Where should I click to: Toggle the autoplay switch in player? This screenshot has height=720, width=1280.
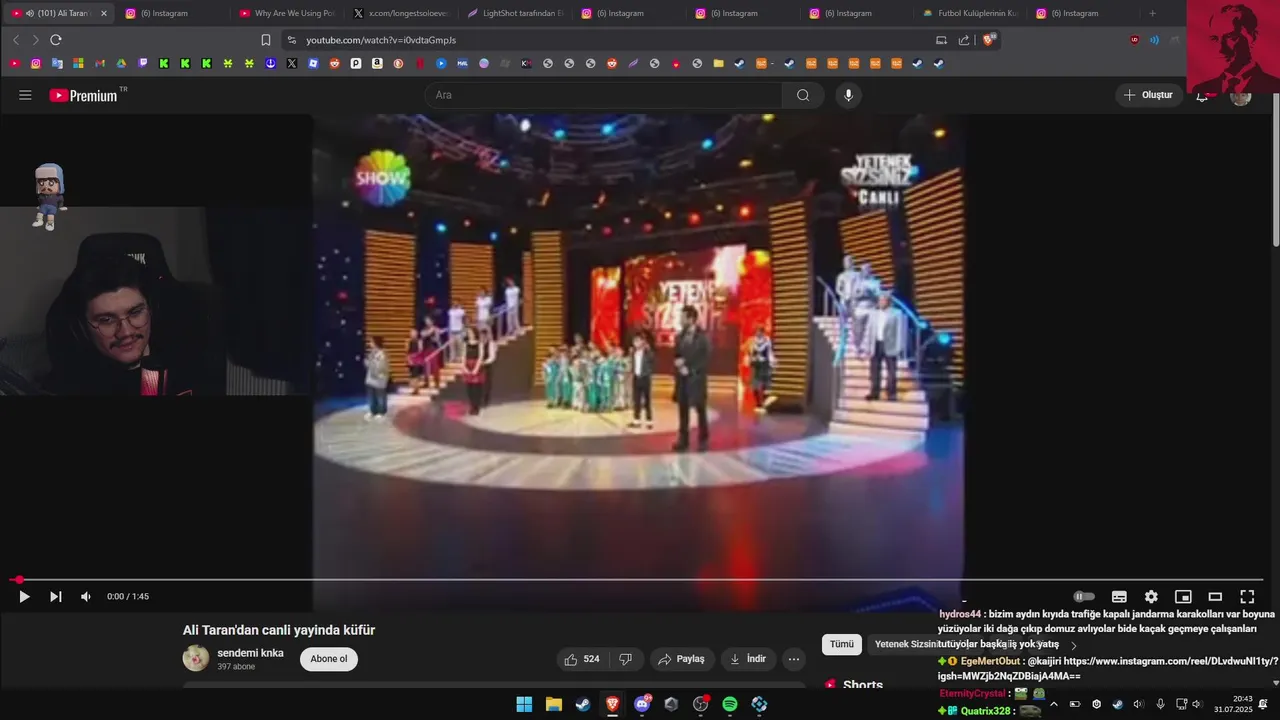tap(1084, 597)
